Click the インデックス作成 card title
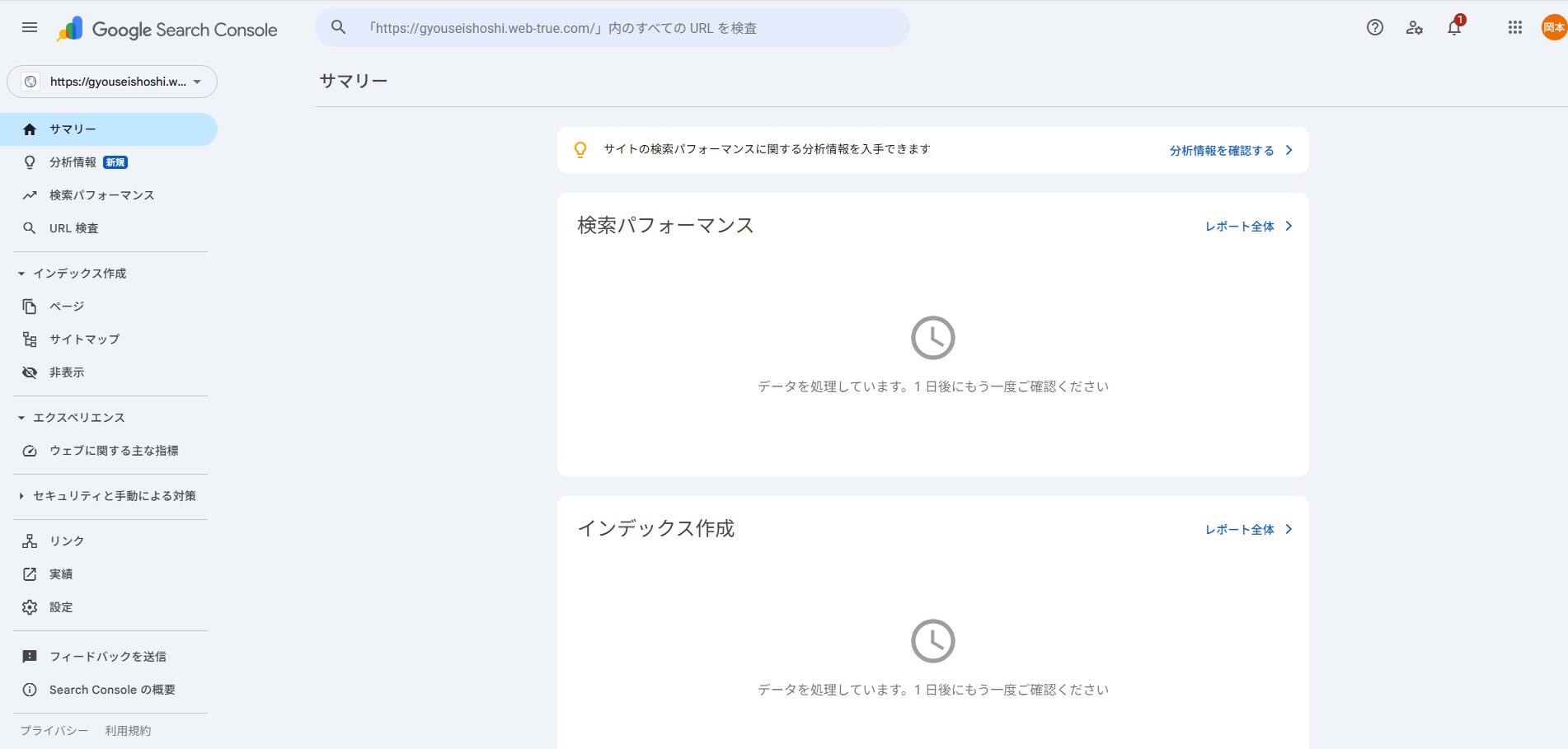 point(655,528)
